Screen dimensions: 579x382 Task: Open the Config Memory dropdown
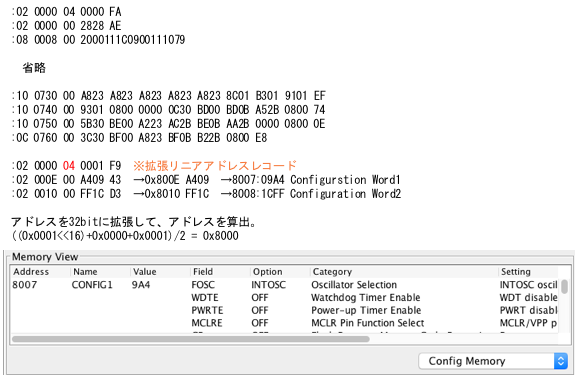click(493, 361)
